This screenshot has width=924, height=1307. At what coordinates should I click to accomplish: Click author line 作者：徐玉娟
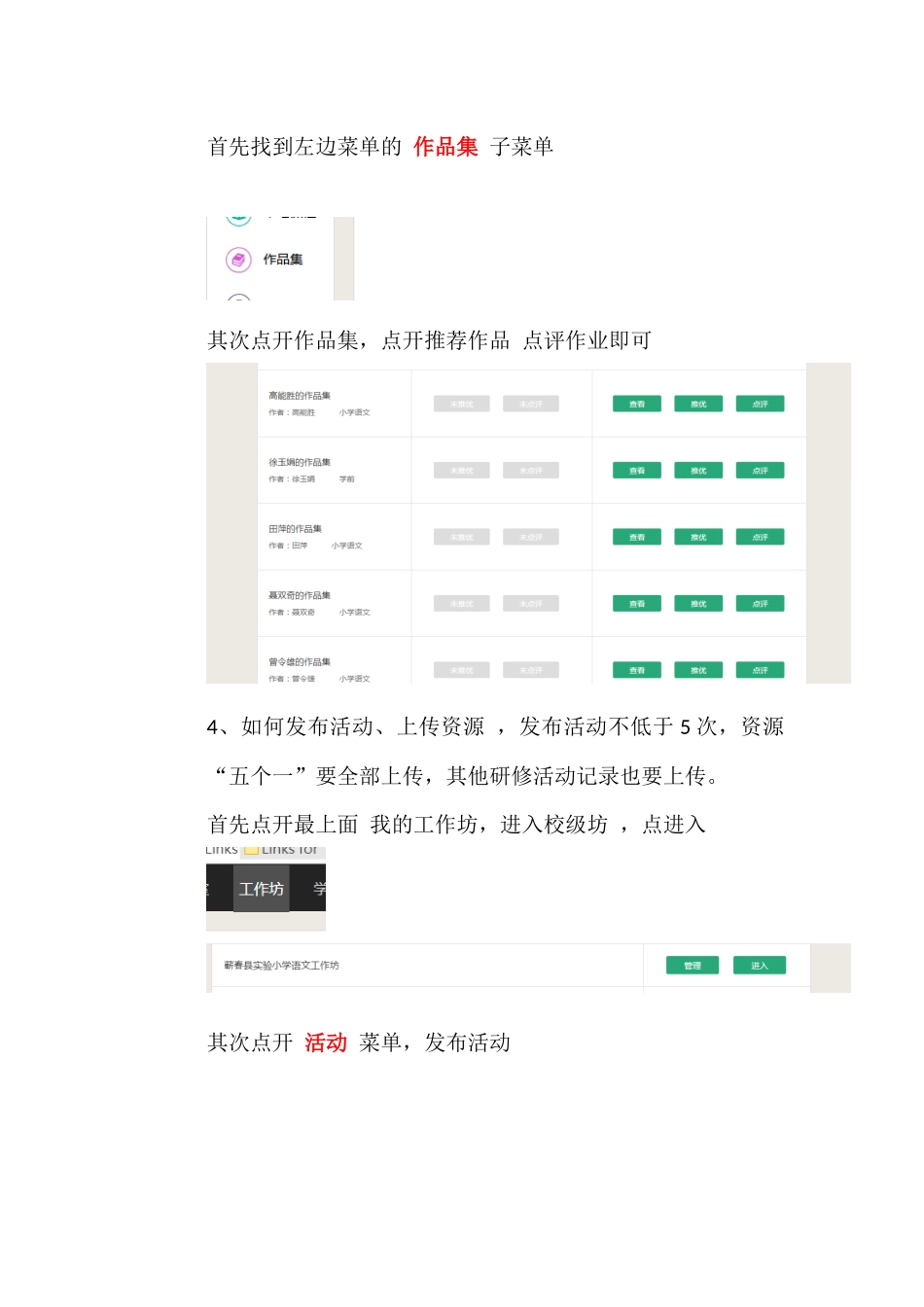click(x=292, y=479)
